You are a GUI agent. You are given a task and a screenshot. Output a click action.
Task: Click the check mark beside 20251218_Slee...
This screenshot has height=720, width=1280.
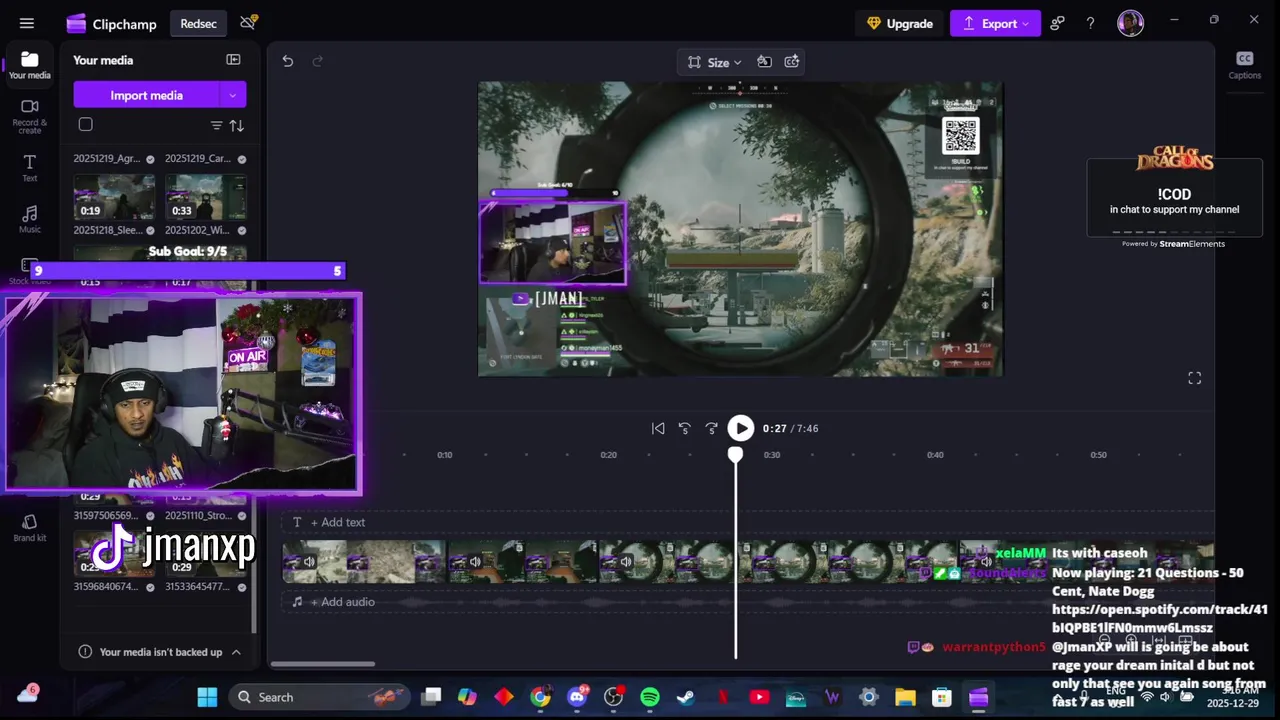[151, 230]
